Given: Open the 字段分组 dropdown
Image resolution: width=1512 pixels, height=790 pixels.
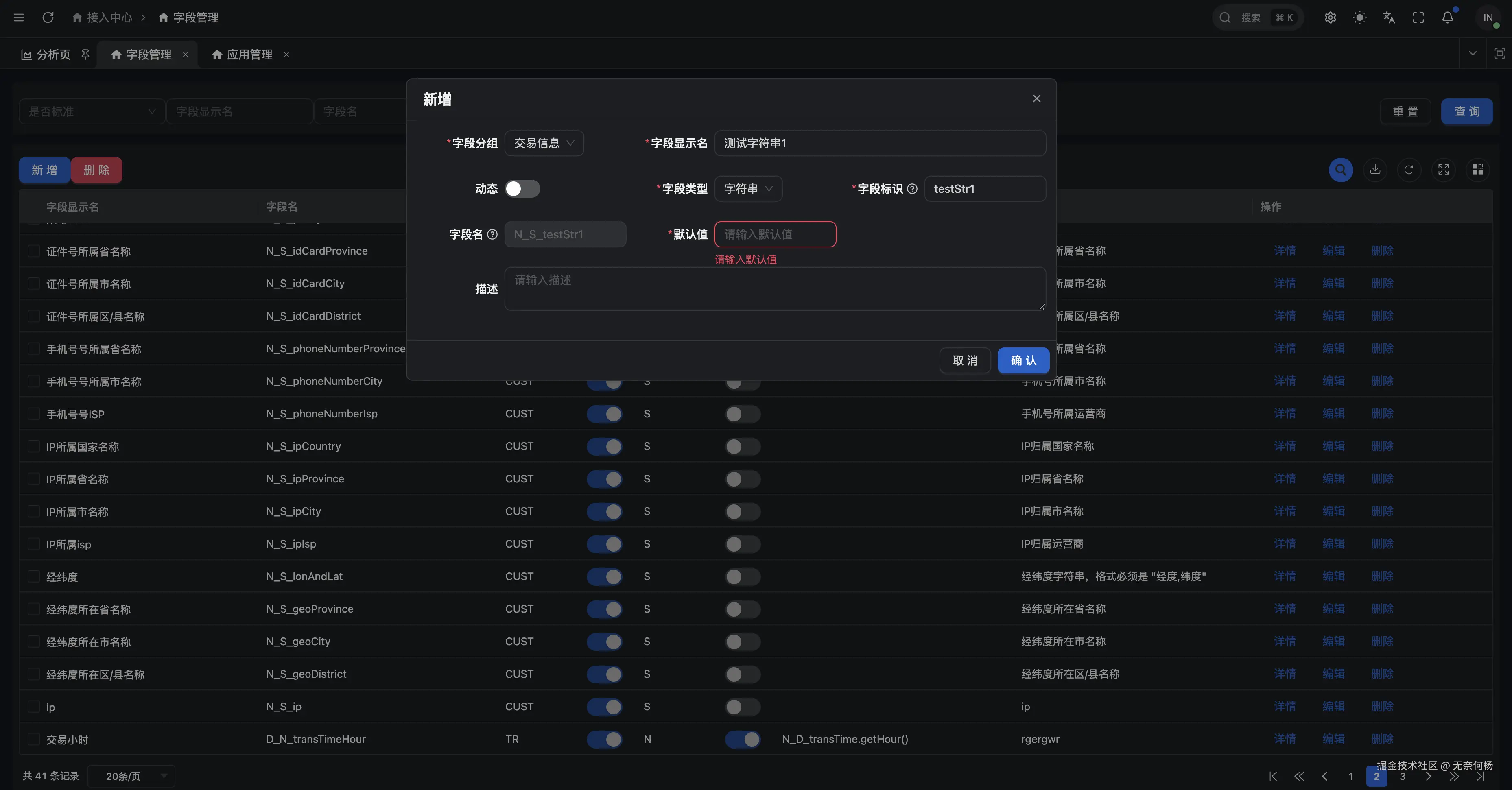Looking at the screenshot, I should click(x=544, y=143).
